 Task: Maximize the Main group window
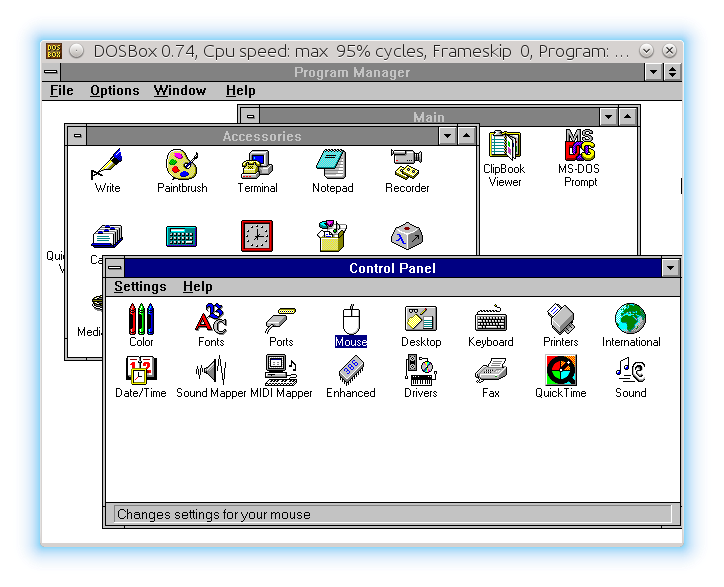point(627,116)
